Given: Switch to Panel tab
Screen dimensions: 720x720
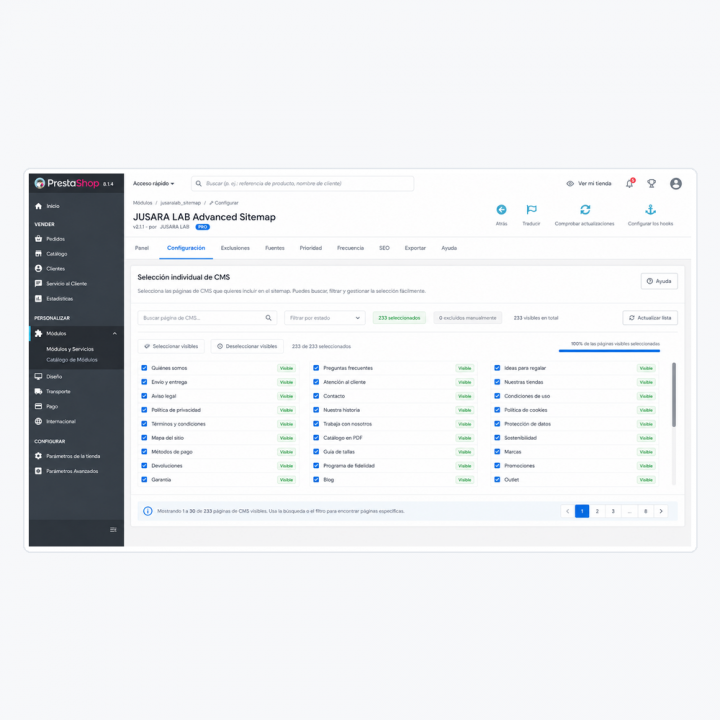Looking at the screenshot, I should 141,248.
